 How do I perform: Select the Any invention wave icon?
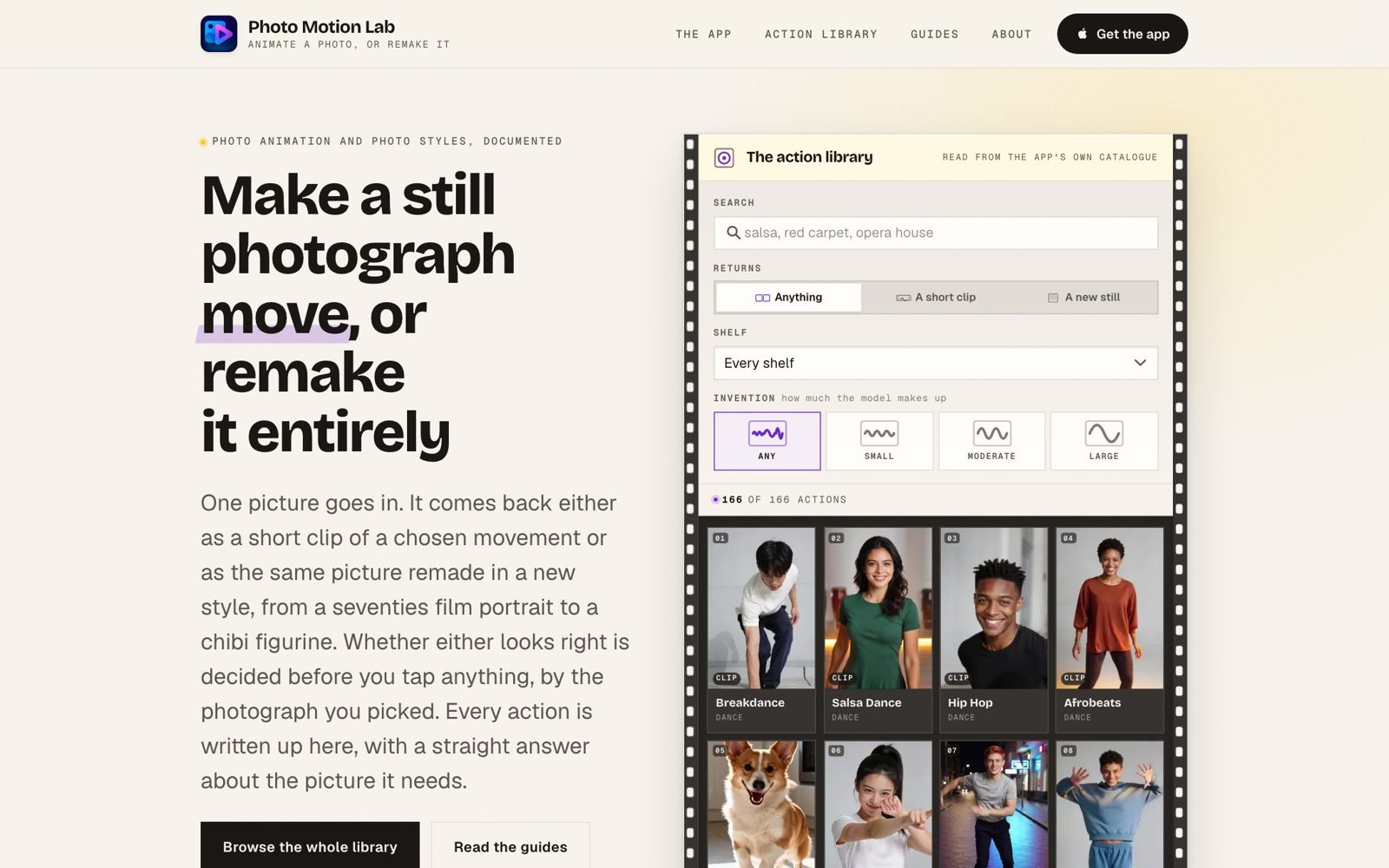pyautogui.click(x=767, y=433)
